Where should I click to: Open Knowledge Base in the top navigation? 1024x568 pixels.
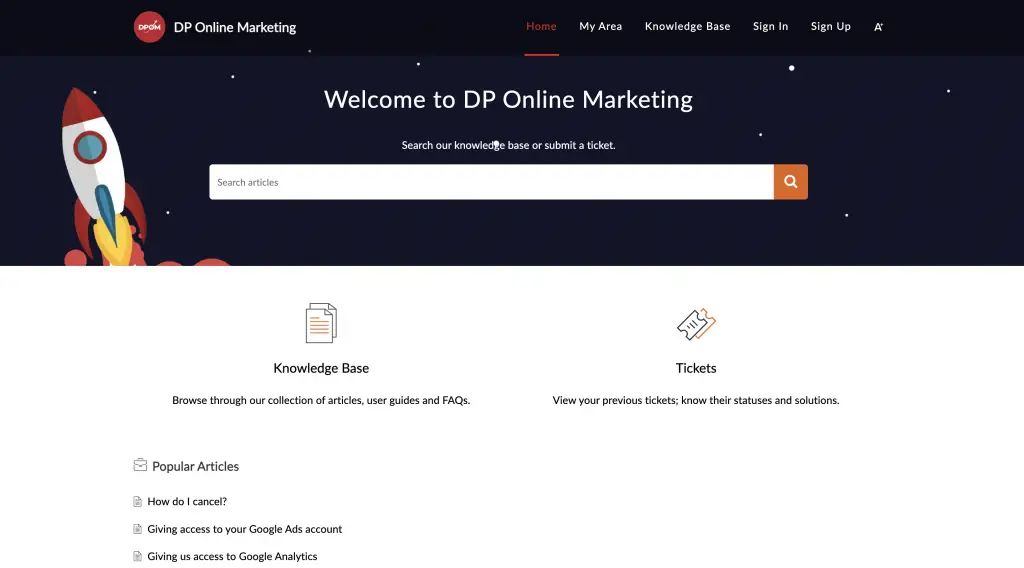point(687,26)
